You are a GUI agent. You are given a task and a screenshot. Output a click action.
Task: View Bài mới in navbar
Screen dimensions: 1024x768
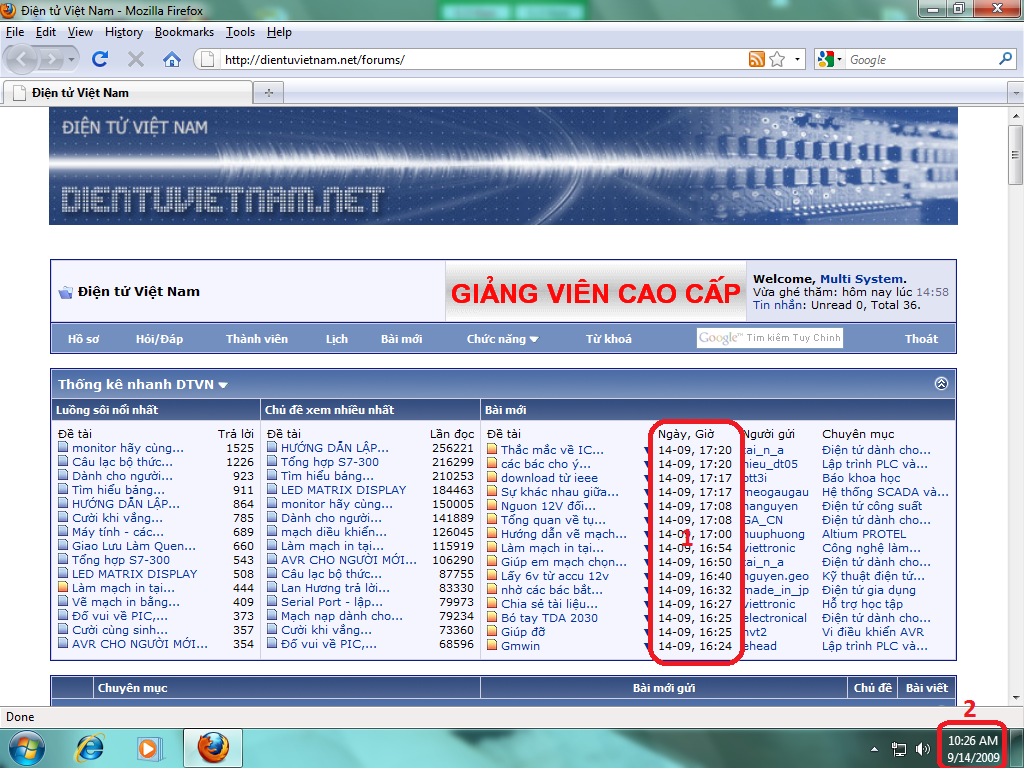pos(402,339)
